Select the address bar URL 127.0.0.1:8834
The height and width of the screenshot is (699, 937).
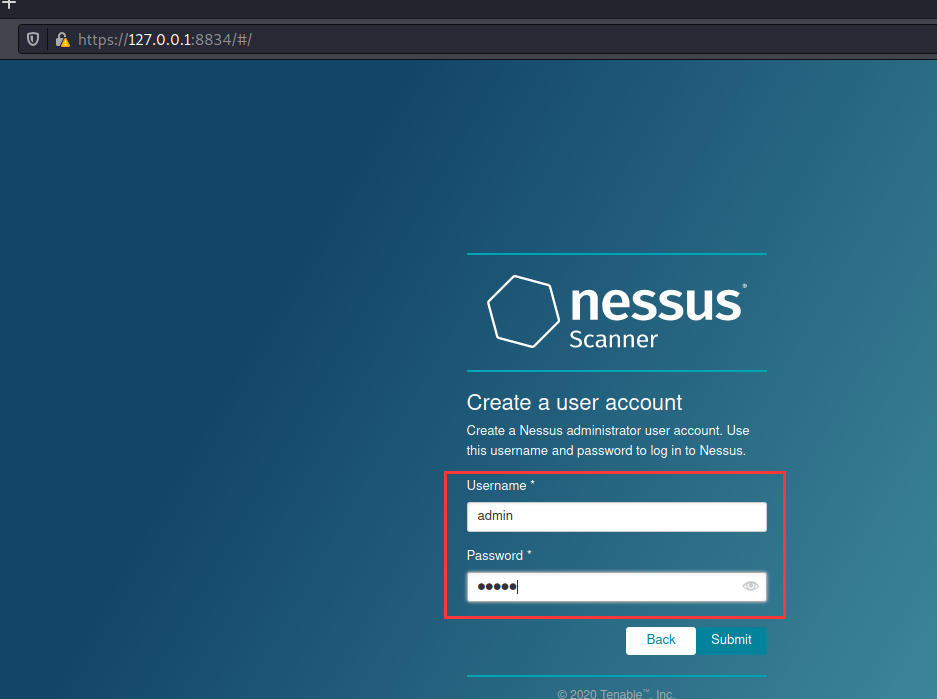[x=165, y=39]
